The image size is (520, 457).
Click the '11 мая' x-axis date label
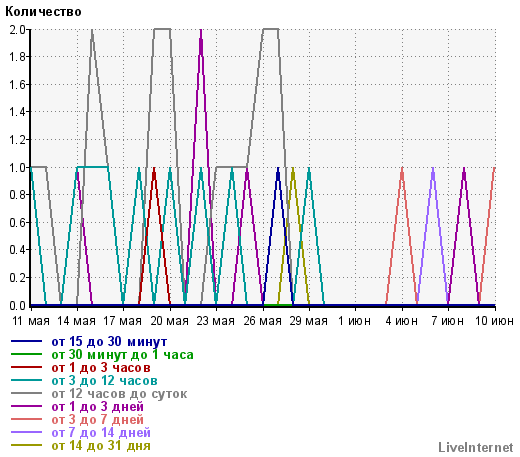pos(31,321)
